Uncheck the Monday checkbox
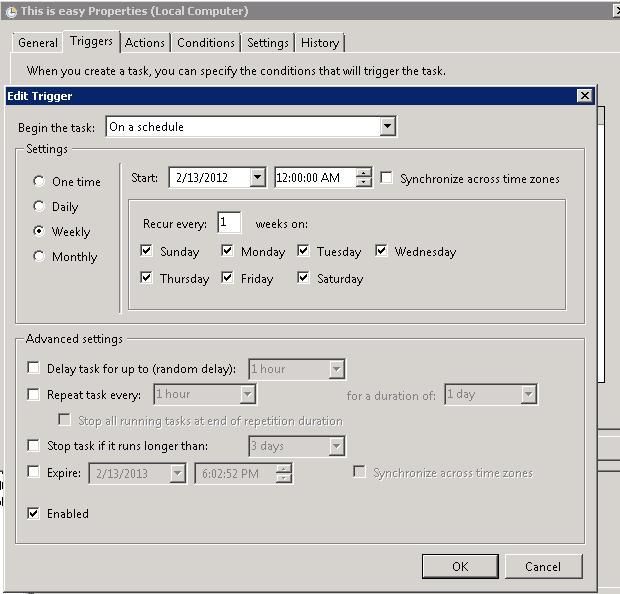620x594 pixels. (227, 251)
